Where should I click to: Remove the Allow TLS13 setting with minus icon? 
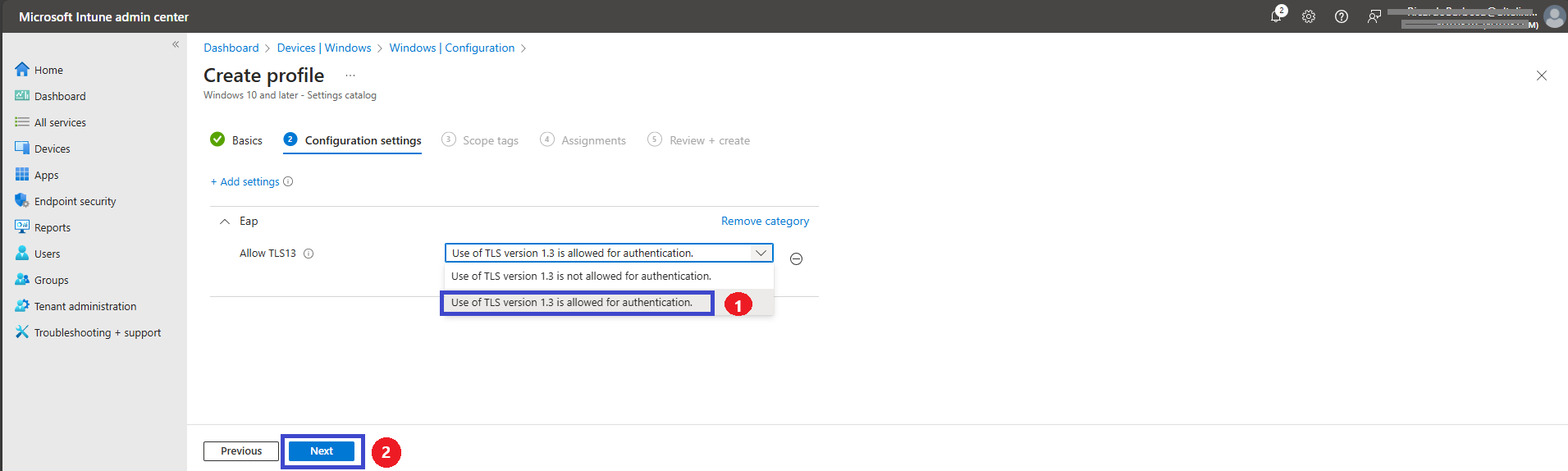796,258
